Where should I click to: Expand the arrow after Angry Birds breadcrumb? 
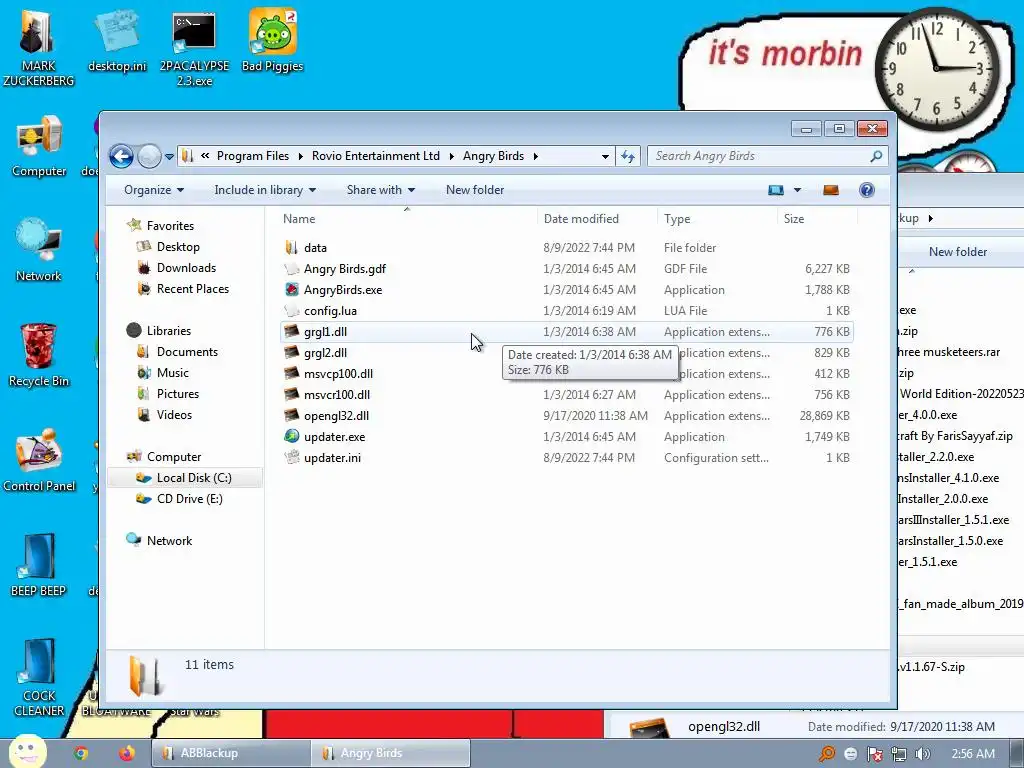(x=536, y=156)
